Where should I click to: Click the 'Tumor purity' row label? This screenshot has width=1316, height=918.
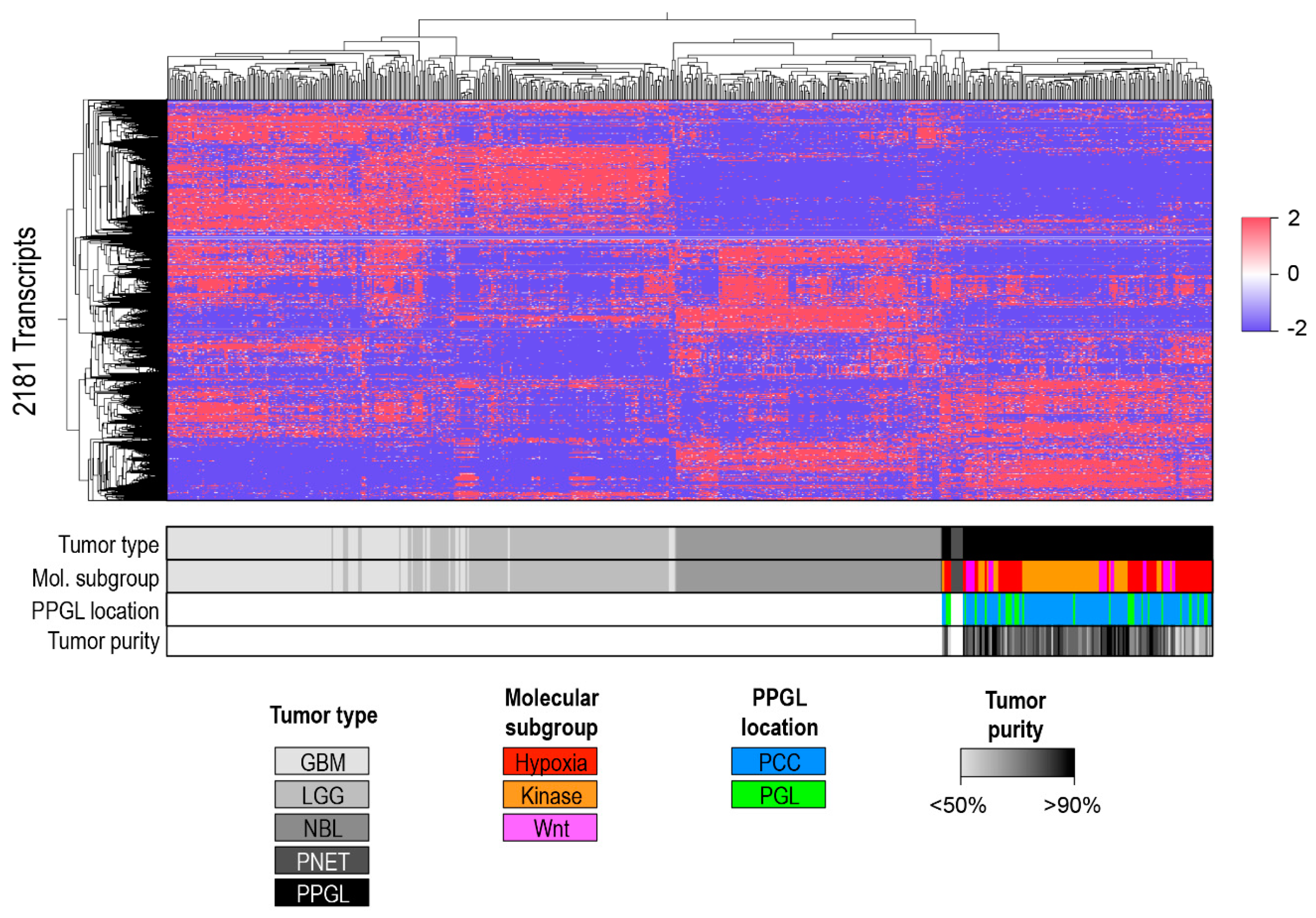(x=103, y=641)
